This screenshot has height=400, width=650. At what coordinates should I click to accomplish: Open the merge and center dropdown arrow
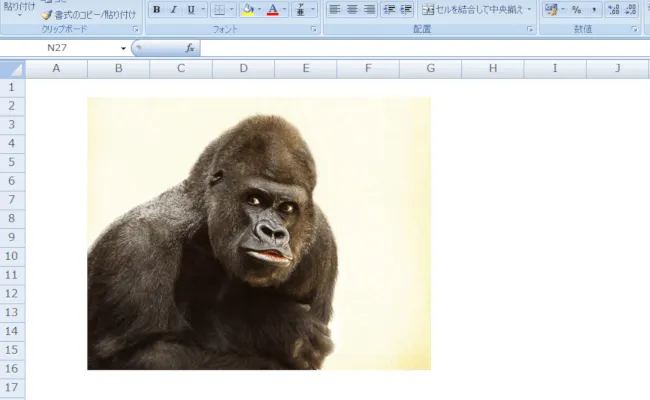(530, 10)
